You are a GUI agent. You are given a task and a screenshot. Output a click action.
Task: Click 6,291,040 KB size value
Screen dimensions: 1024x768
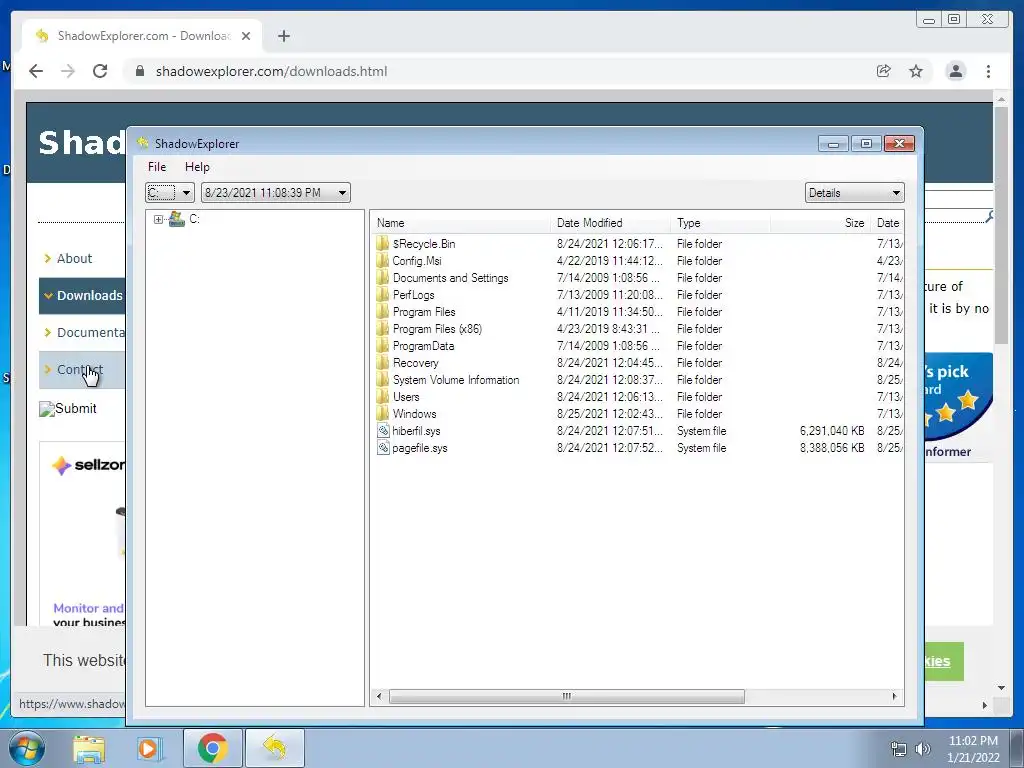tap(832, 431)
